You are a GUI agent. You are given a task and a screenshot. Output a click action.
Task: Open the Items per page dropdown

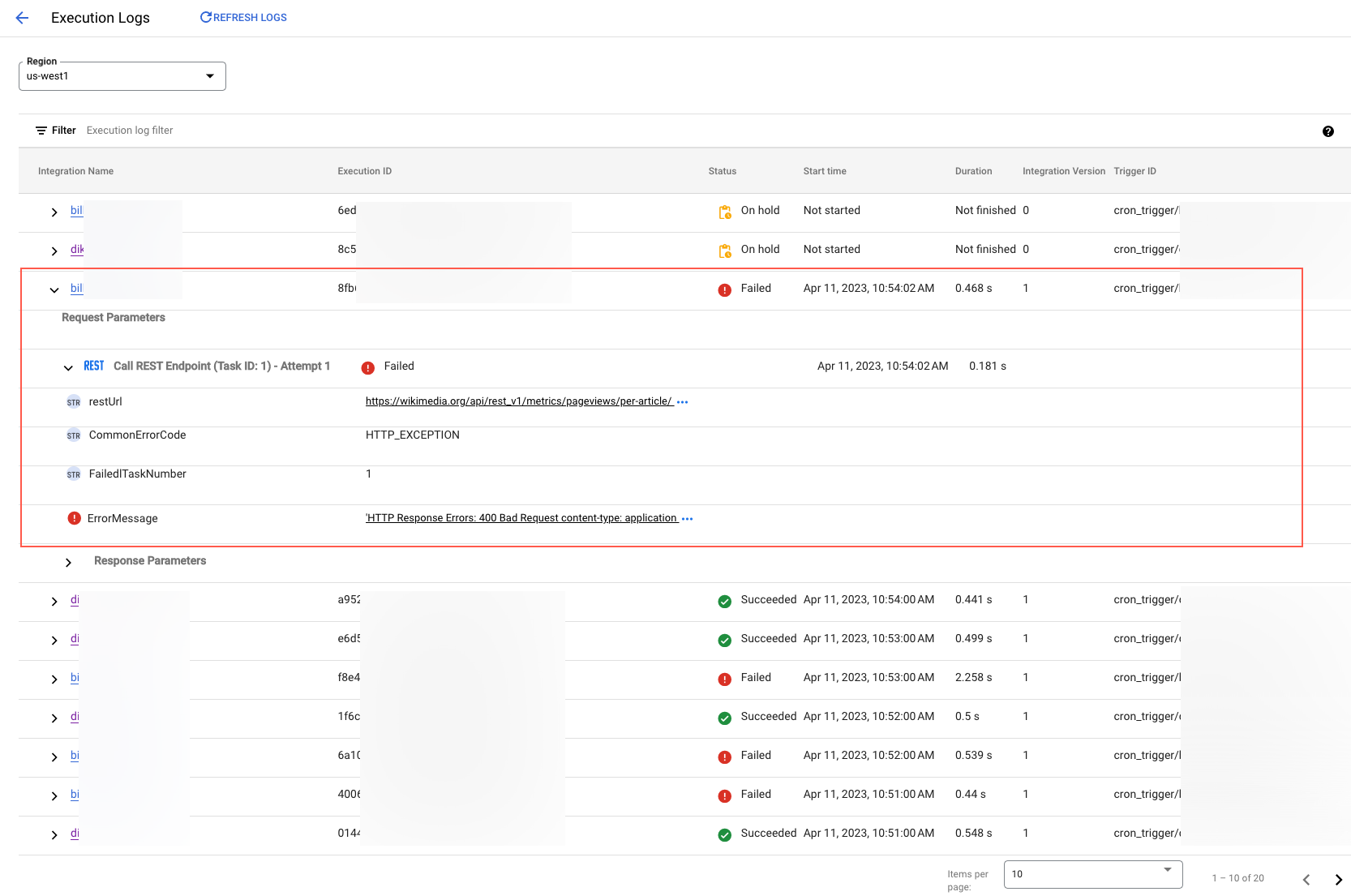pos(1092,874)
